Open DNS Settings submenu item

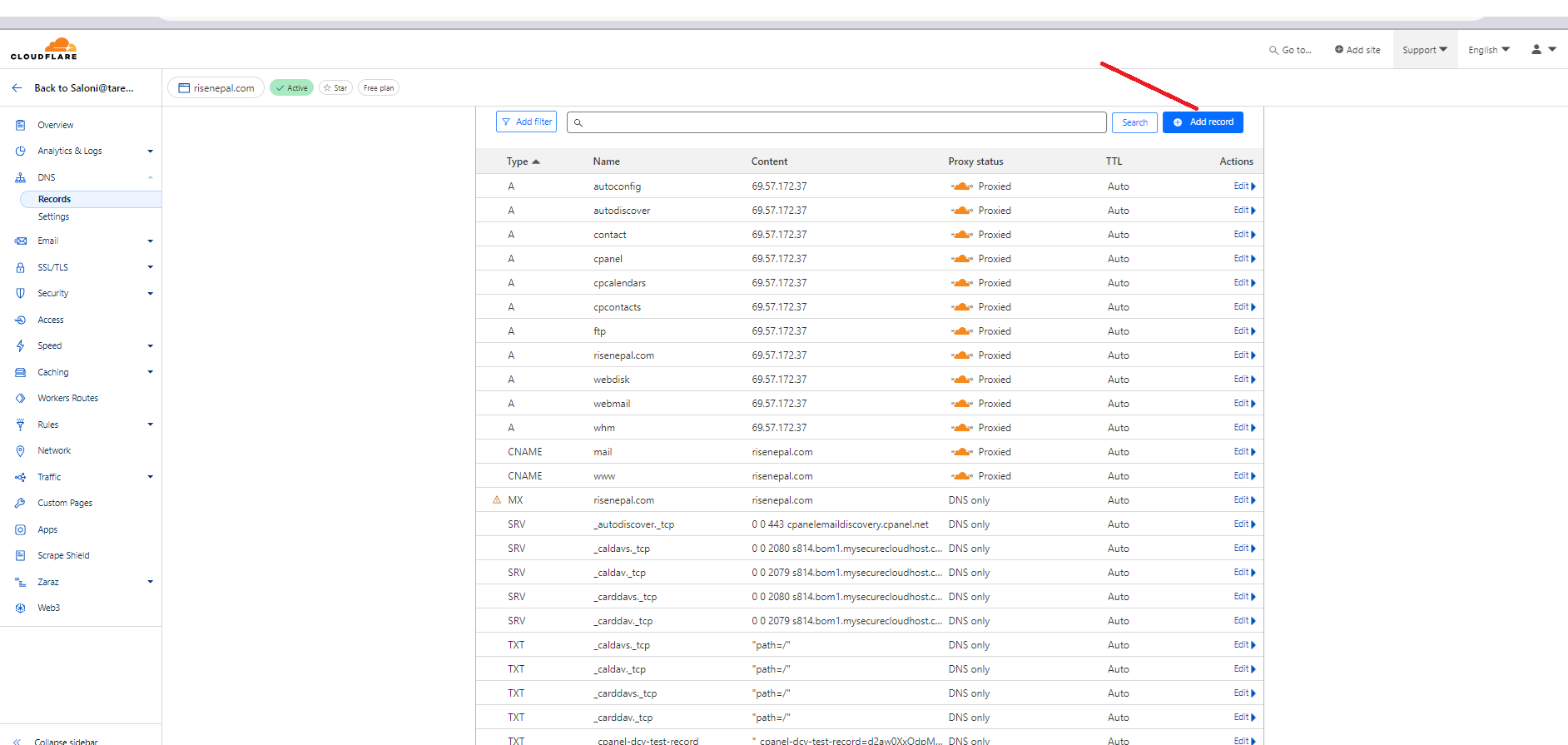(x=53, y=216)
